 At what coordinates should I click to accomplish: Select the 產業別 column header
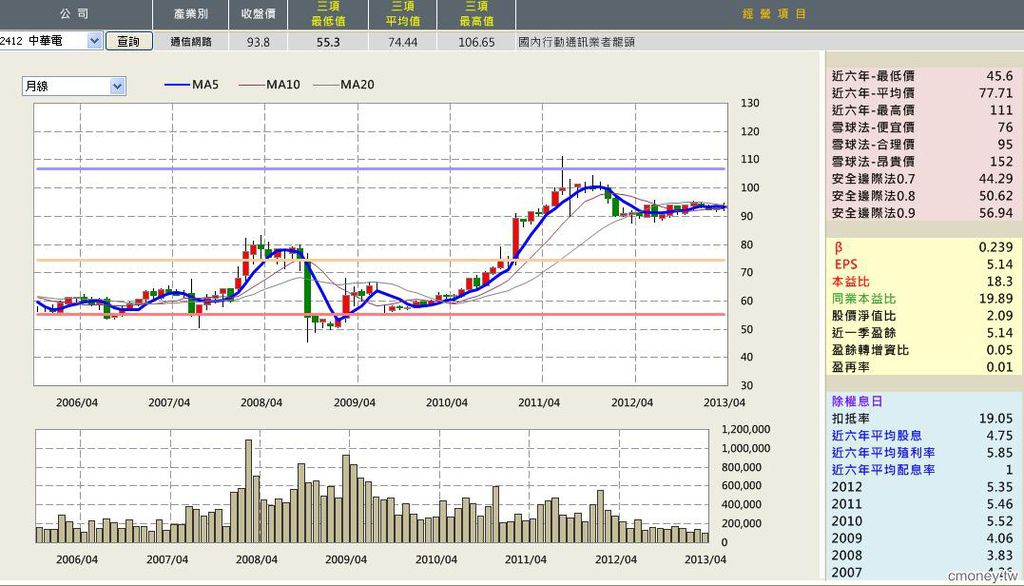point(191,14)
